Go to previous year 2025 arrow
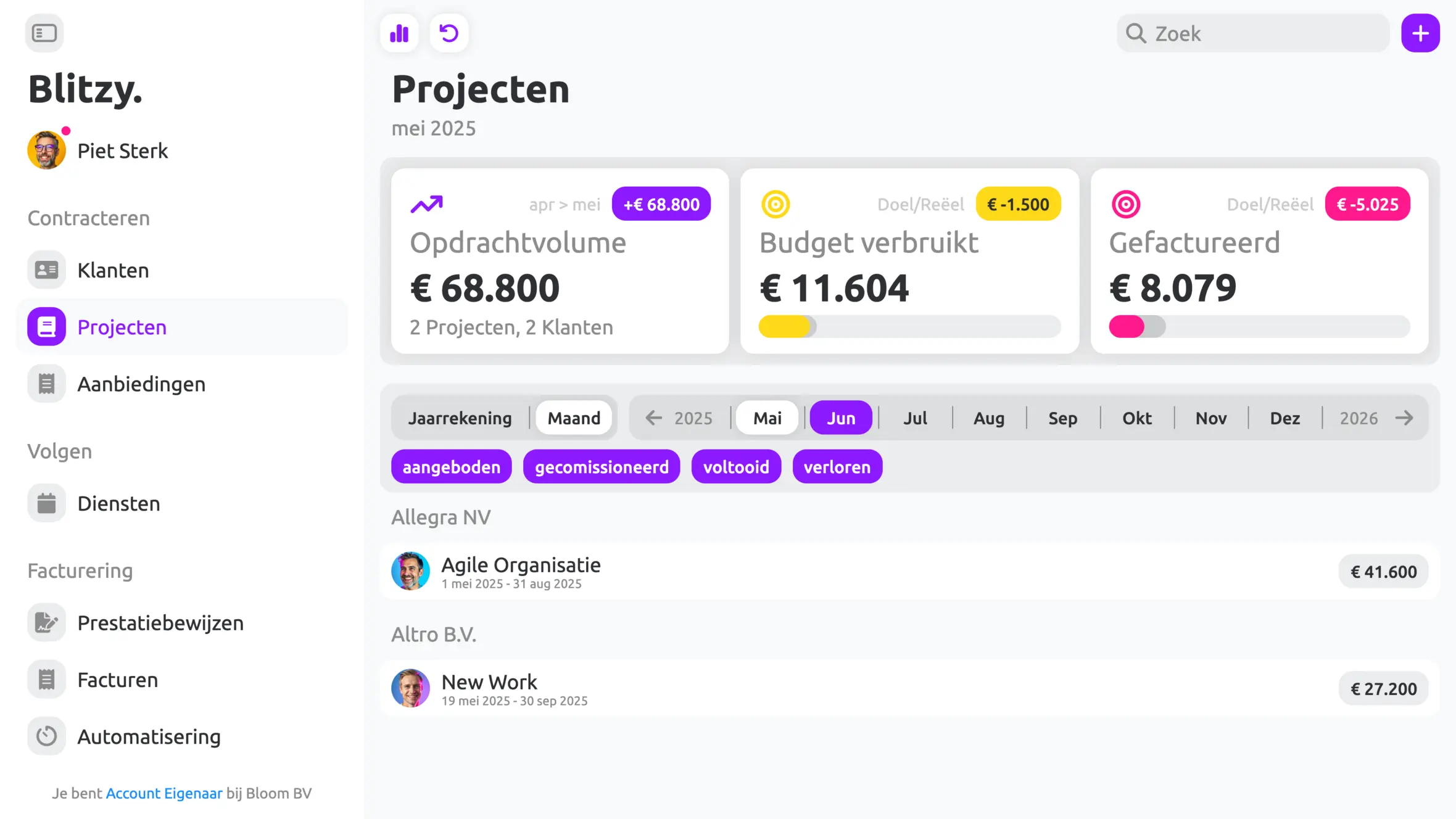The height and width of the screenshot is (819, 1456). click(x=653, y=418)
